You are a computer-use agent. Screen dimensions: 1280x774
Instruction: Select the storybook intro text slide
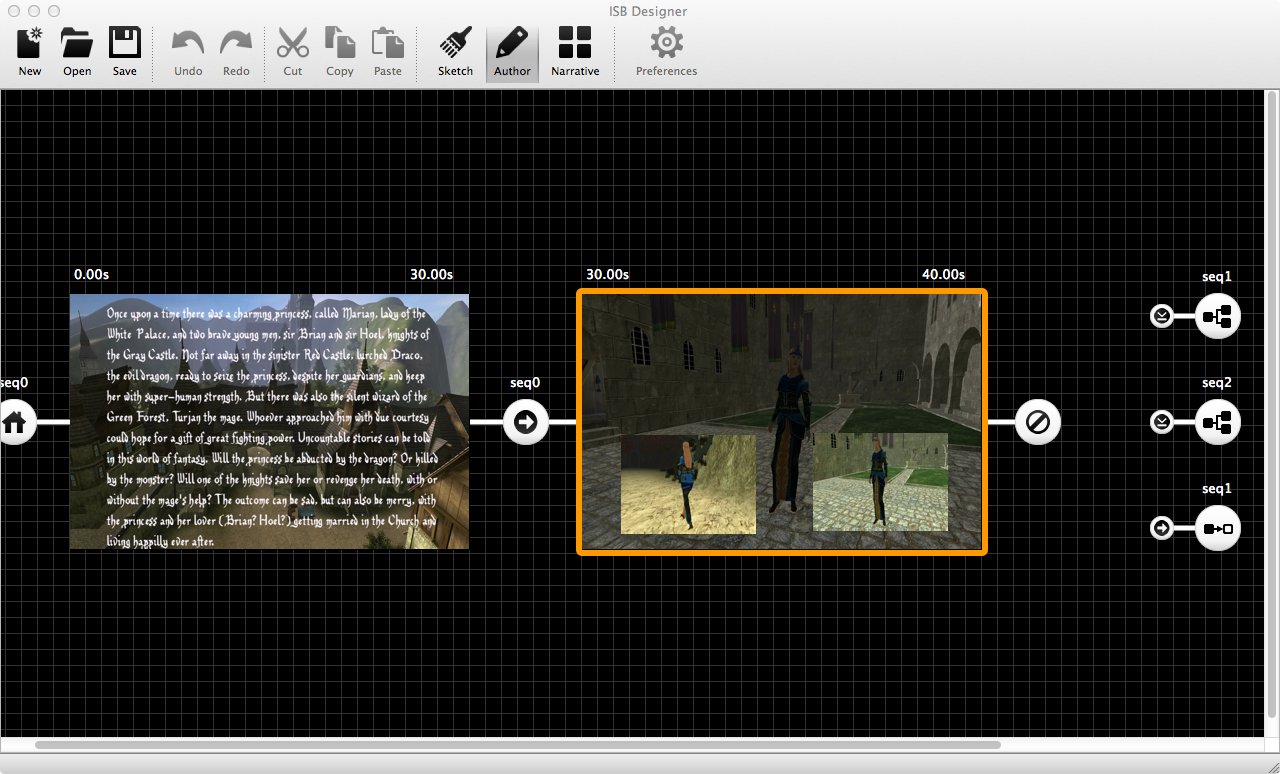(269, 421)
